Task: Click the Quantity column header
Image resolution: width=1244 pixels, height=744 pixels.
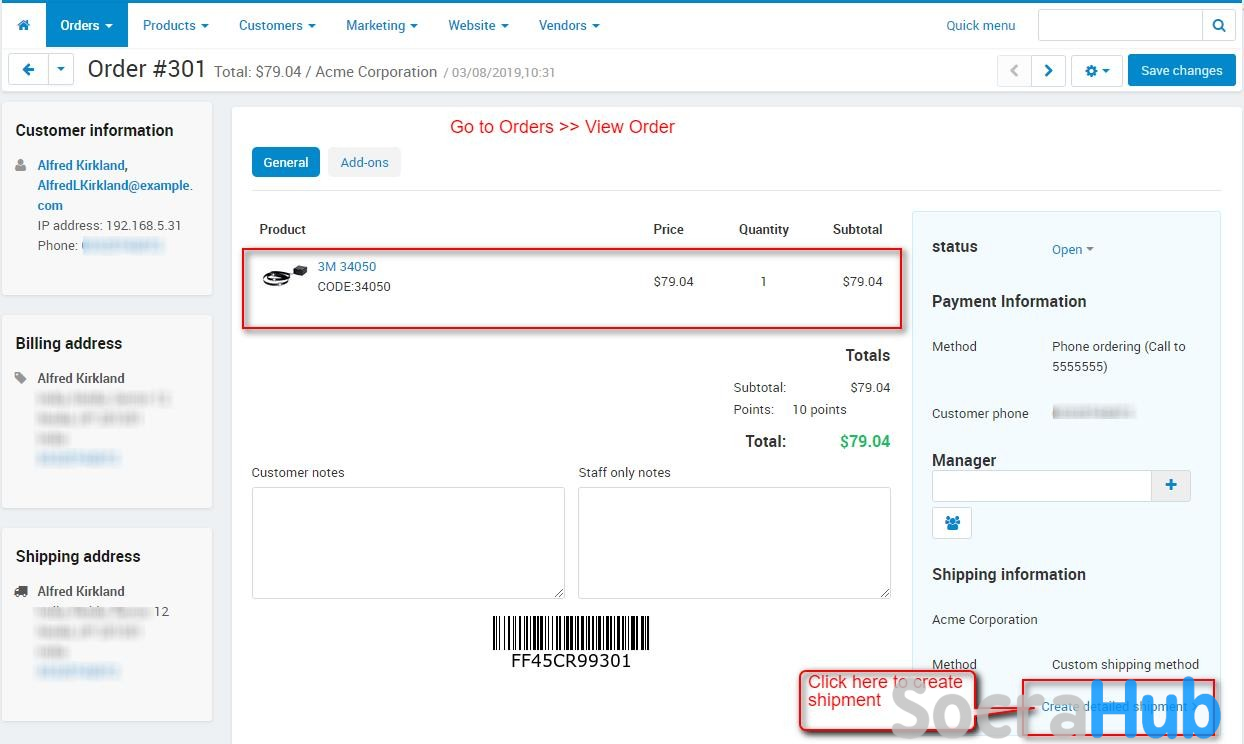Action: pyautogui.click(x=764, y=229)
